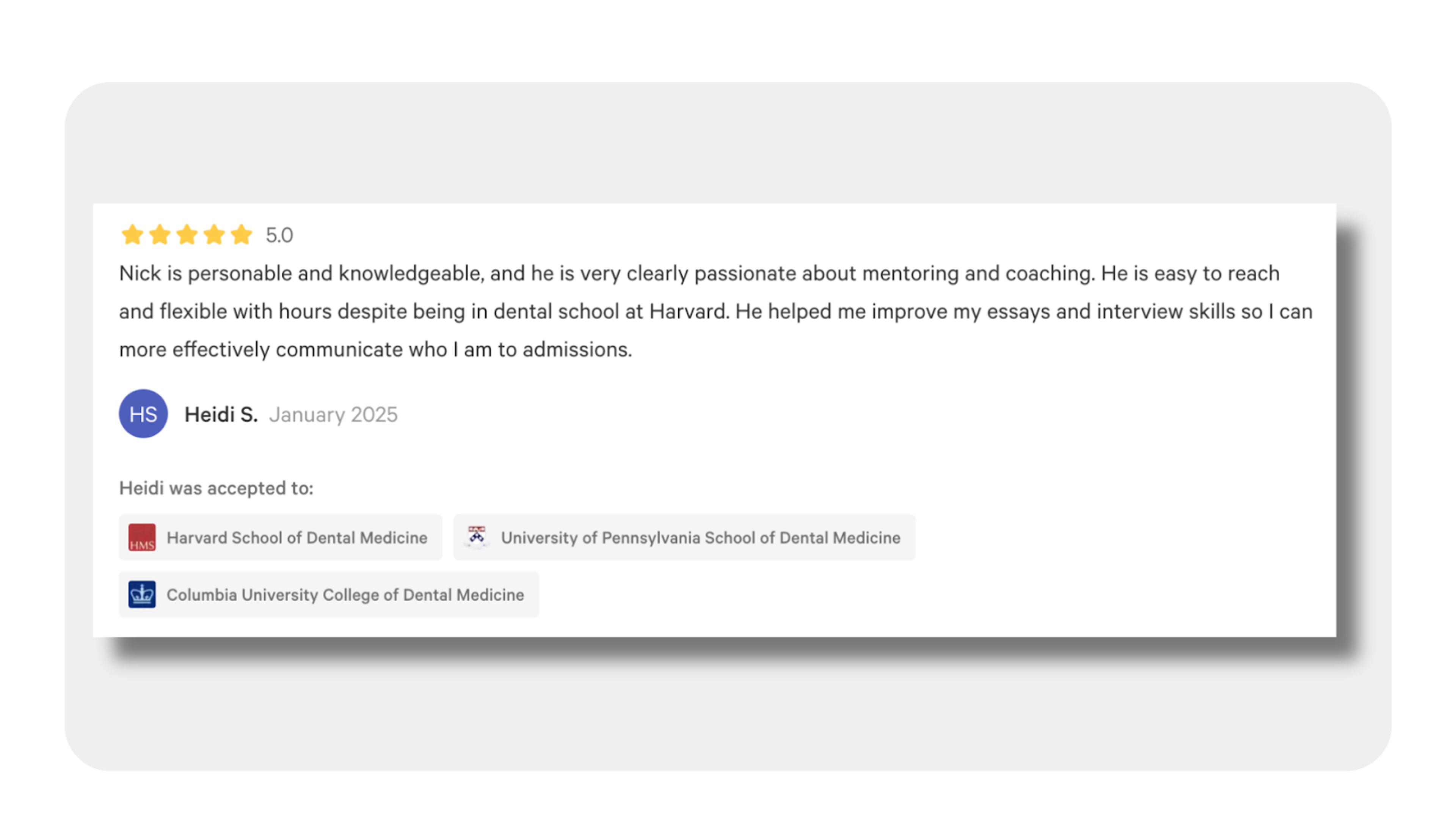Viewport: 1456px width, 819px height.
Task: Open the HS reviewer avatar circle
Action: [143, 414]
